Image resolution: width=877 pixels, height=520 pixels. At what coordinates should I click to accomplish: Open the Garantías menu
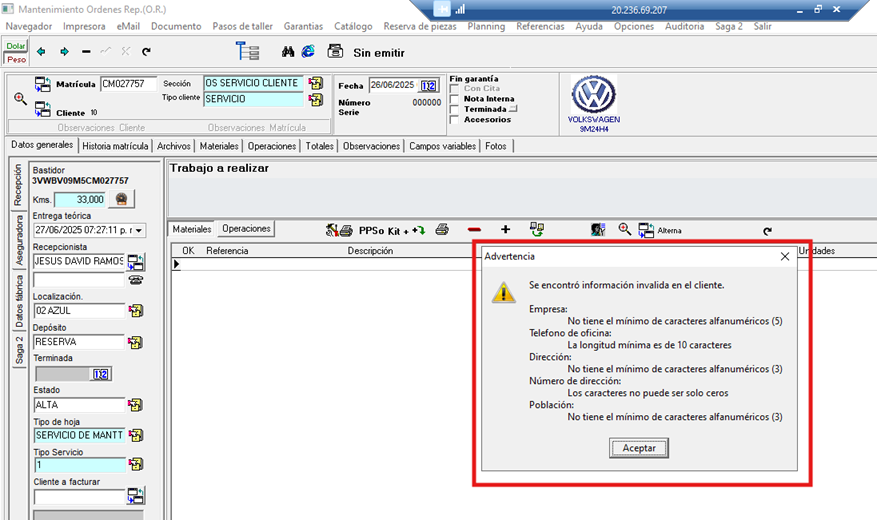(x=303, y=26)
